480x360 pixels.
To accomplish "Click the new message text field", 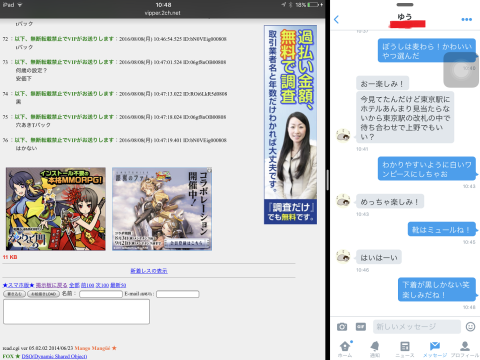I will (x=417, y=327).
